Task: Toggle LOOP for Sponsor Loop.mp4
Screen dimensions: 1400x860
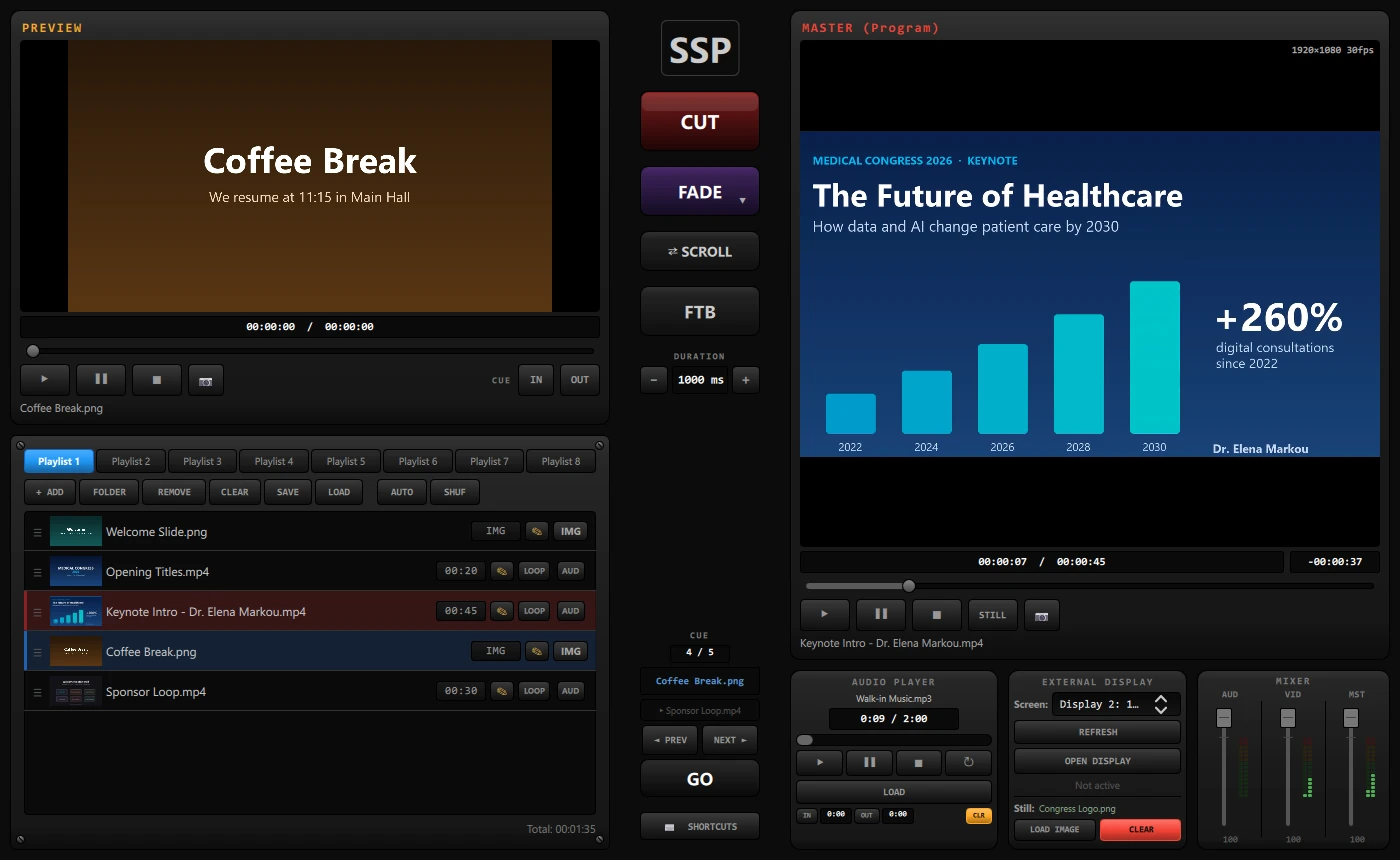Action: pos(534,691)
